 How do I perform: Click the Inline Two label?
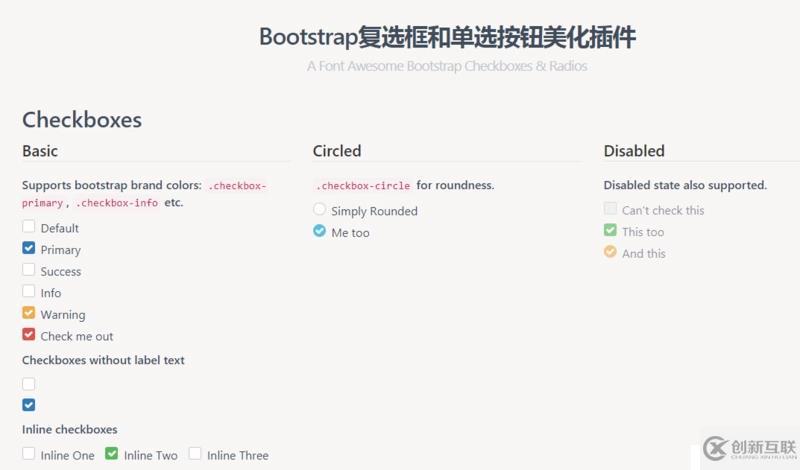coord(151,455)
